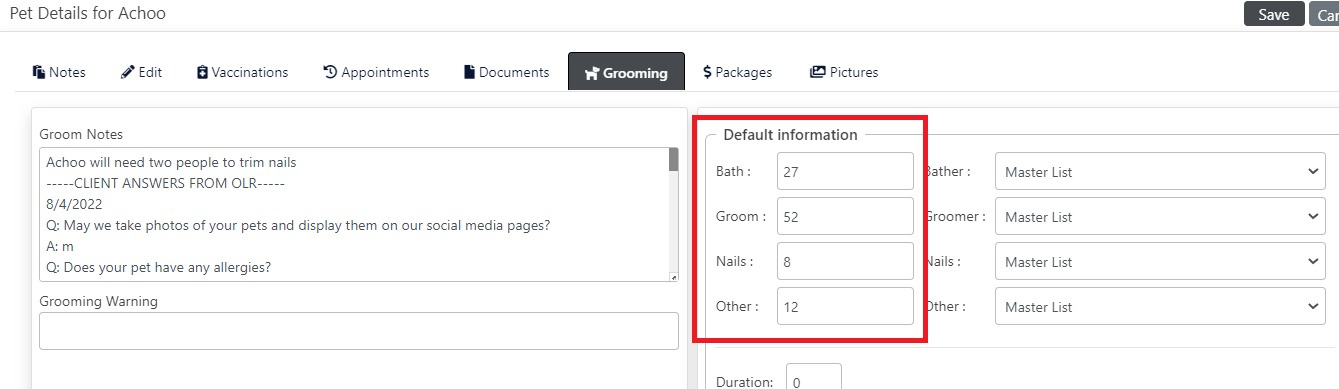Viewport: 1339px width, 389px height.
Task: Open the Vaccinations tab
Action: 242,72
